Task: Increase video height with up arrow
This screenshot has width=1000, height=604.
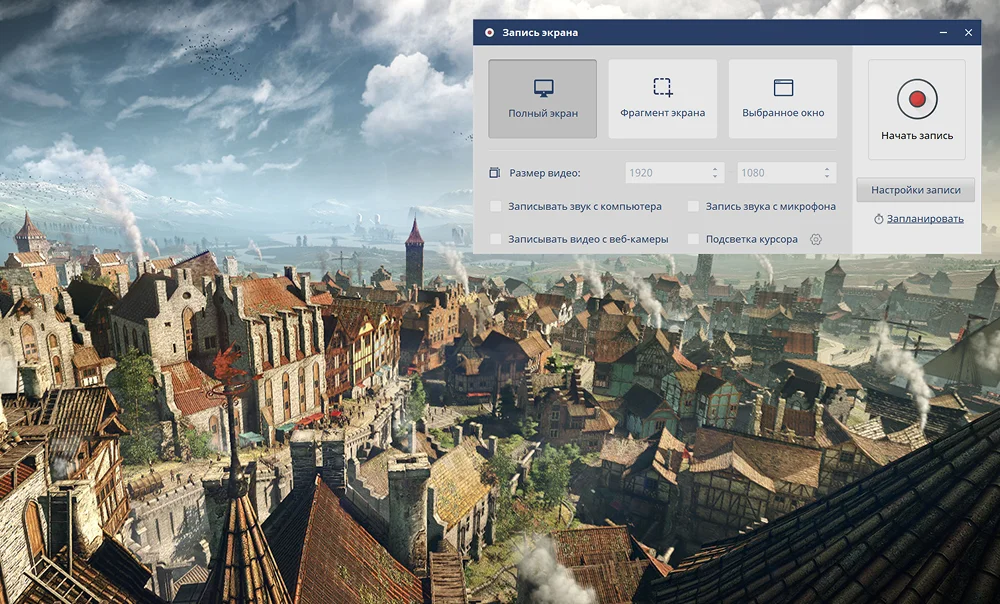Action: pyautogui.click(x=827, y=169)
